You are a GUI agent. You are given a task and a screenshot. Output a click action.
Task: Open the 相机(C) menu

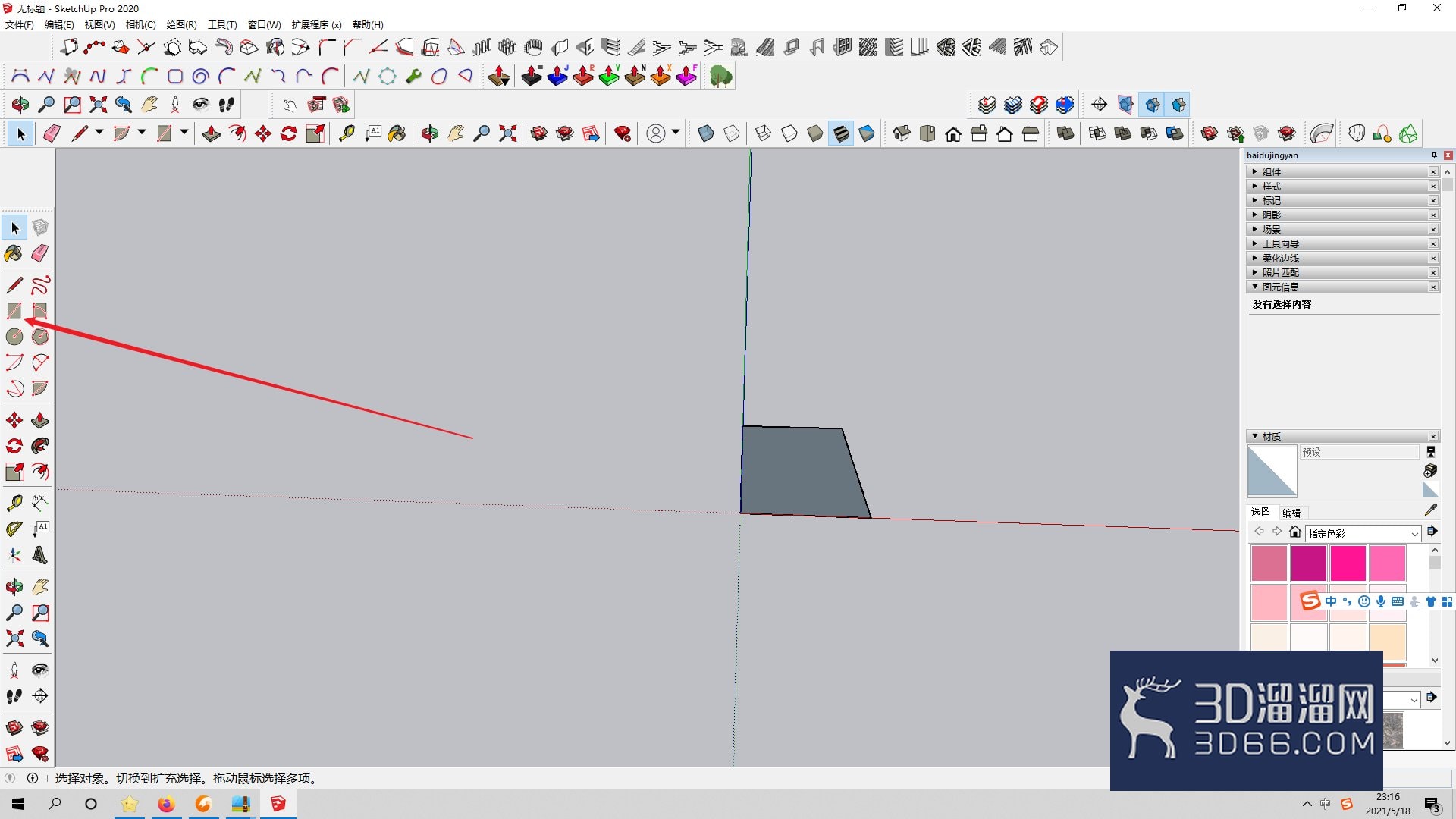[140, 24]
